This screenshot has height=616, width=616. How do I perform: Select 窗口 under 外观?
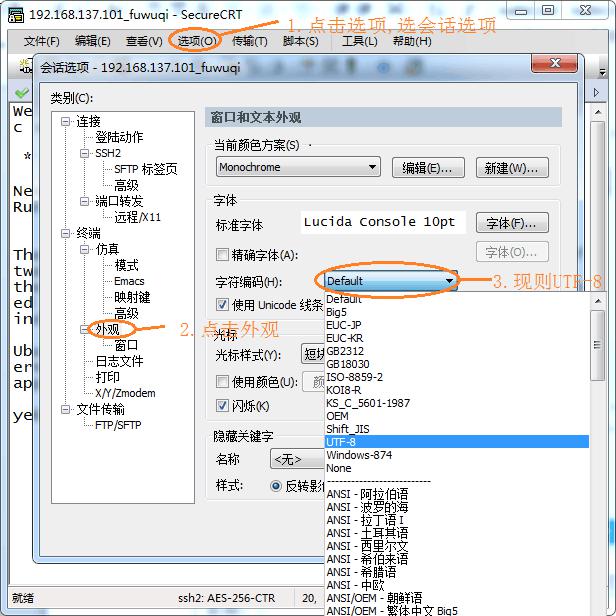click(x=126, y=345)
